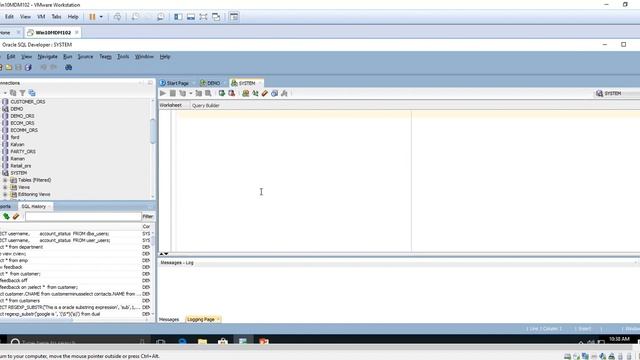Expand the Views node under SYSTEM
The image size is (640, 360).
click(5, 187)
